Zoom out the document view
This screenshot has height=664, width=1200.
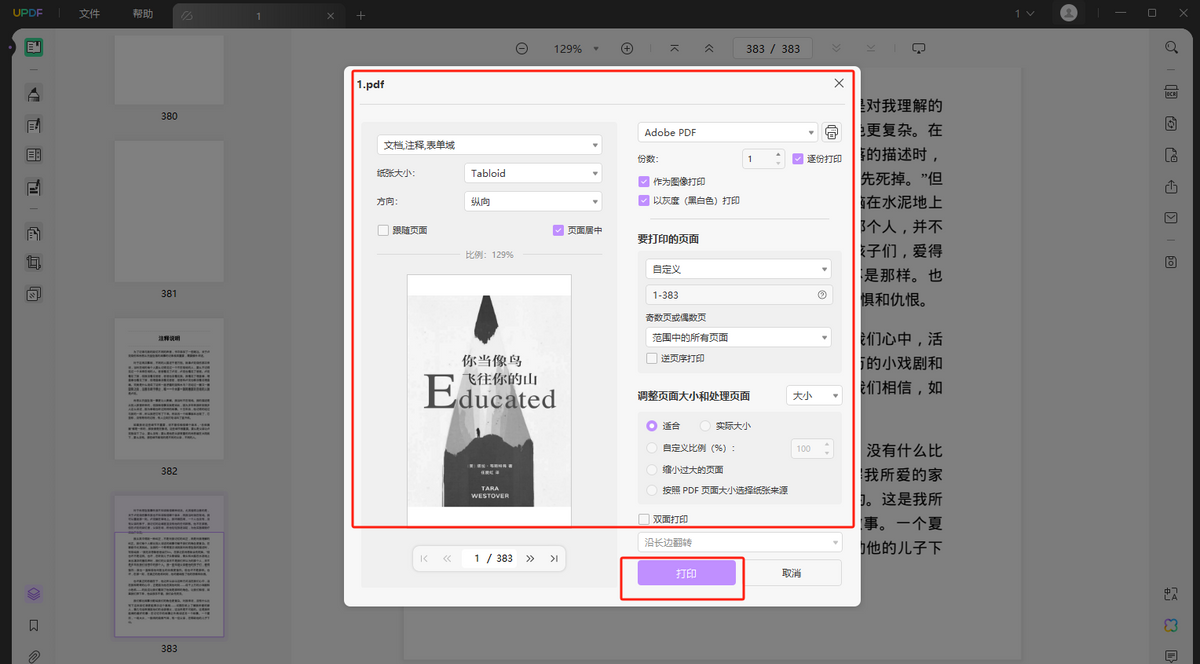pos(522,48)
